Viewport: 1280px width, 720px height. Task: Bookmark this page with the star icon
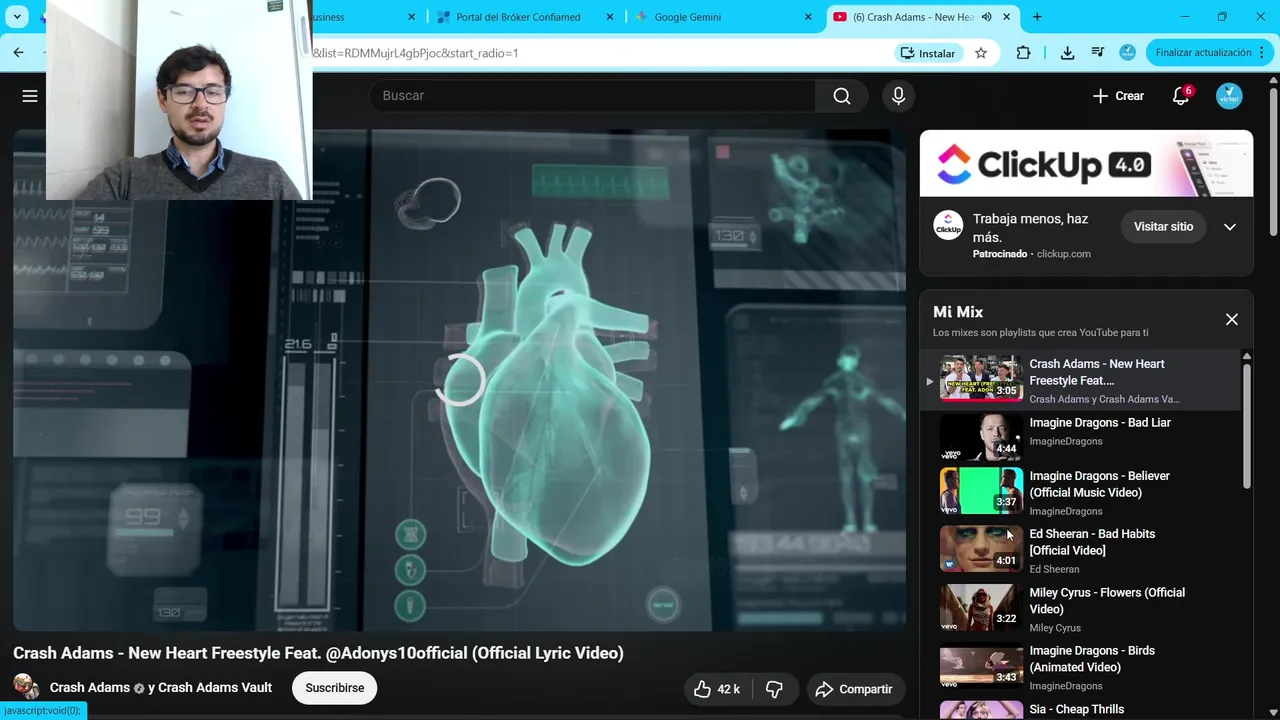[x=981, y=53]
